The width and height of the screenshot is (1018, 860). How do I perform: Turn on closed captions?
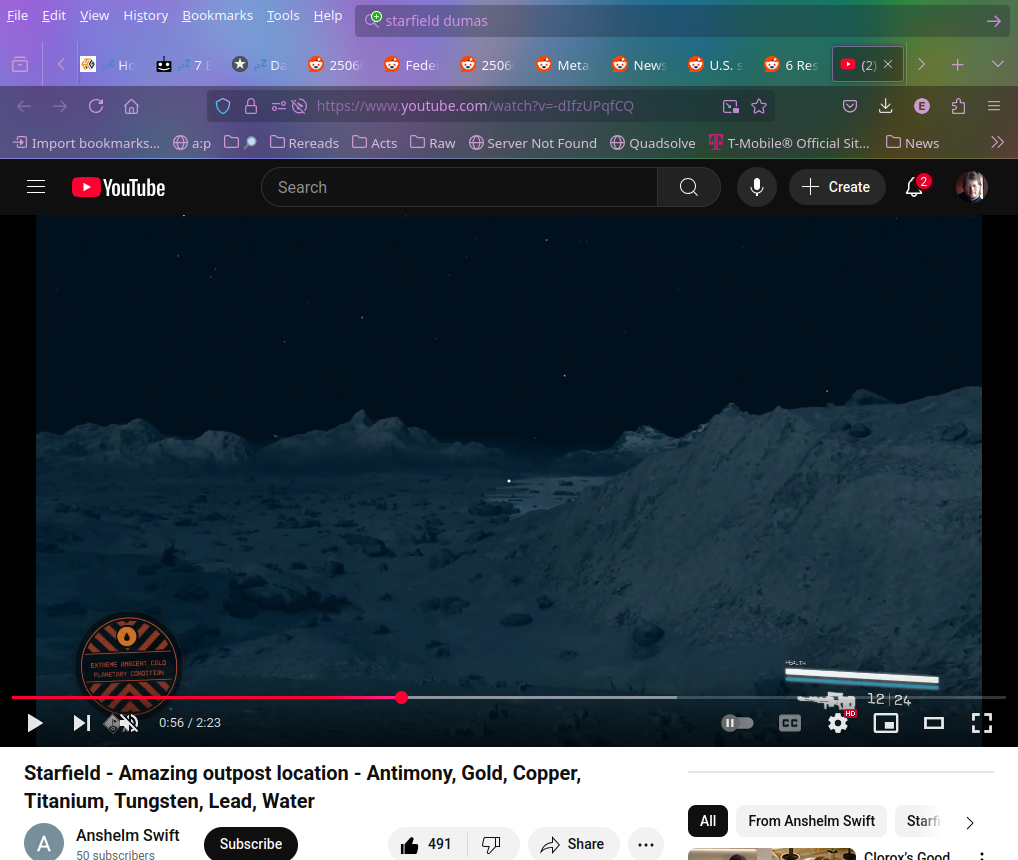point(790,723)
